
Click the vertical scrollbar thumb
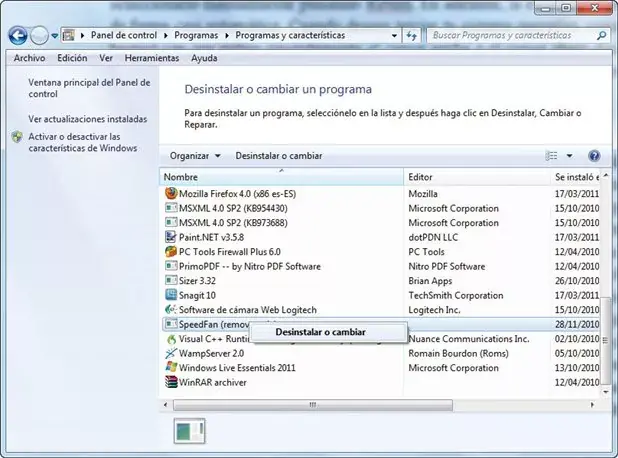(606, 341)
